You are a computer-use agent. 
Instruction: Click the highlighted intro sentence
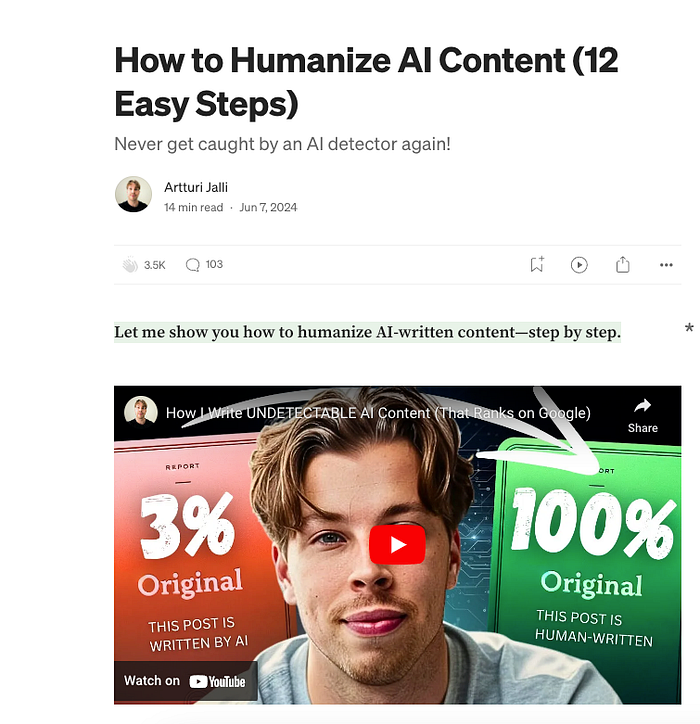368,332
